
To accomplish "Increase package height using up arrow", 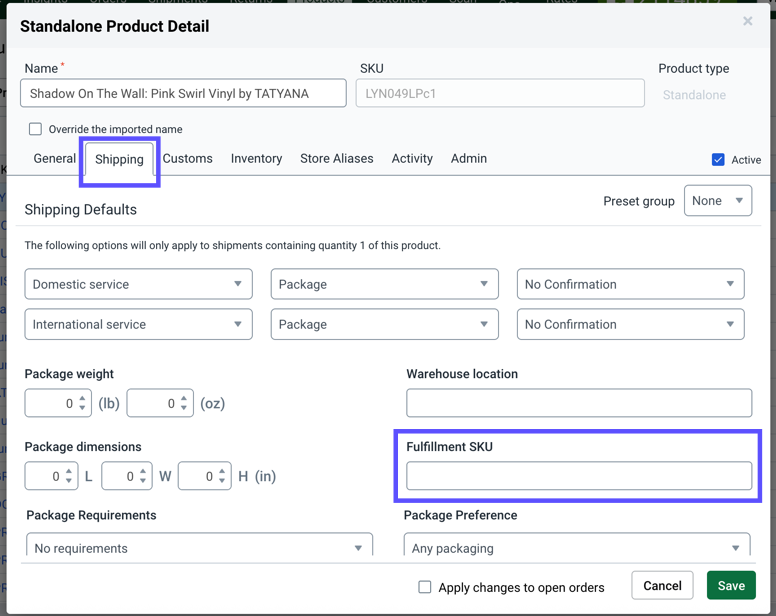I will coord(222,471).
